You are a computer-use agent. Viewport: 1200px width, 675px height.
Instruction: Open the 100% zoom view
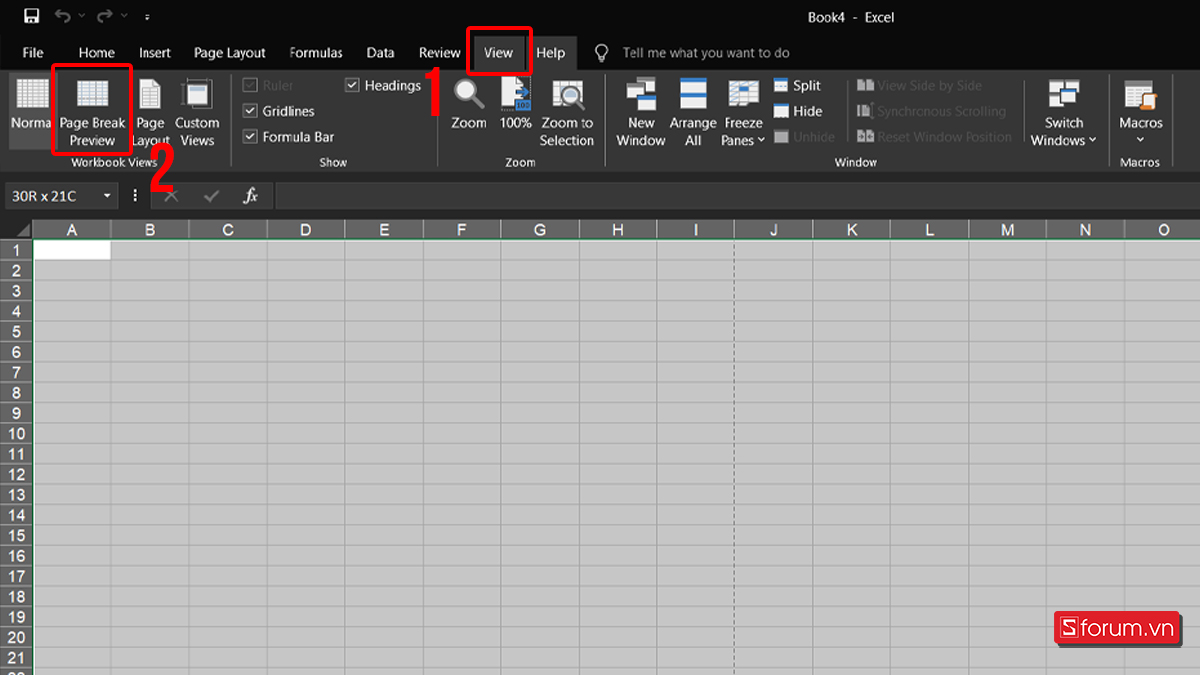[516, 110]
